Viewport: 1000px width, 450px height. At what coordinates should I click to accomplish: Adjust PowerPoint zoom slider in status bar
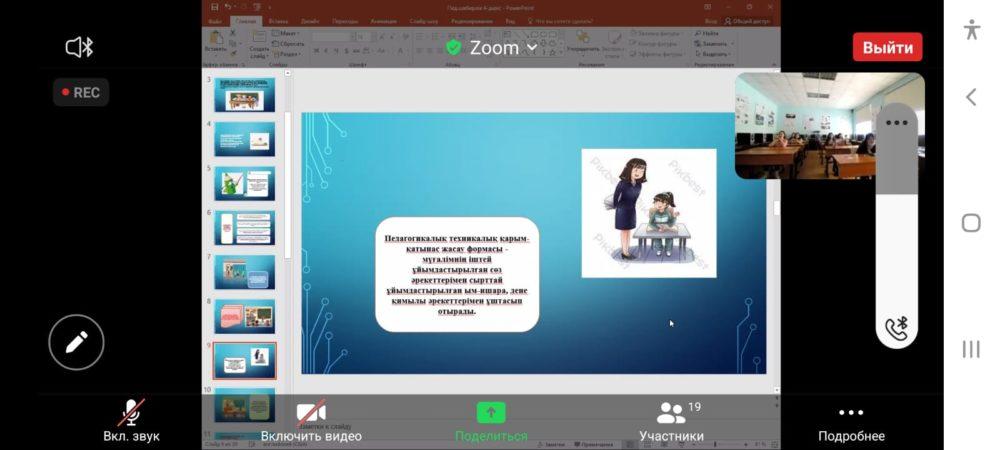pos(715,444)
